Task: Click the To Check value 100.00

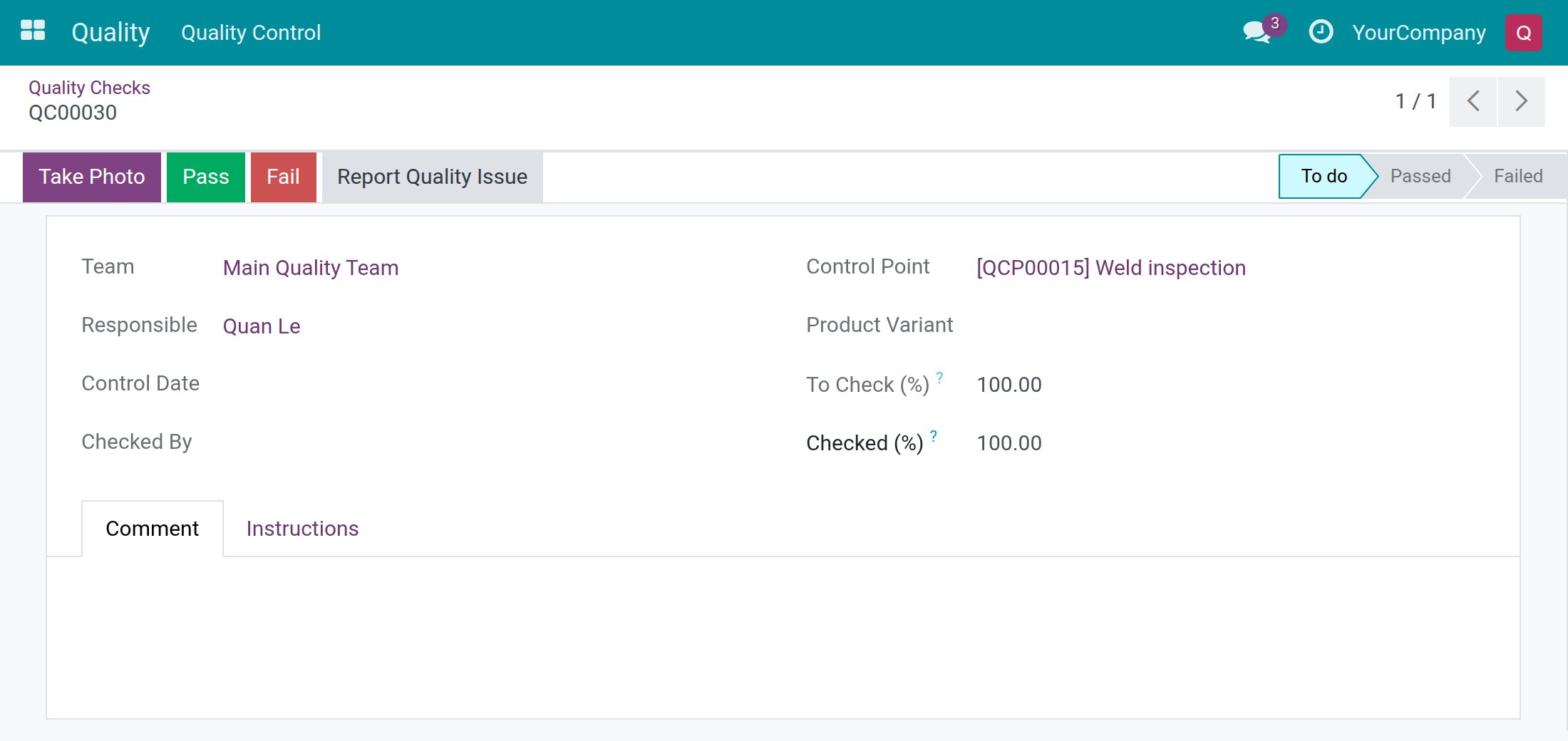Action: pyautogui.click(x=1009, y=385)
